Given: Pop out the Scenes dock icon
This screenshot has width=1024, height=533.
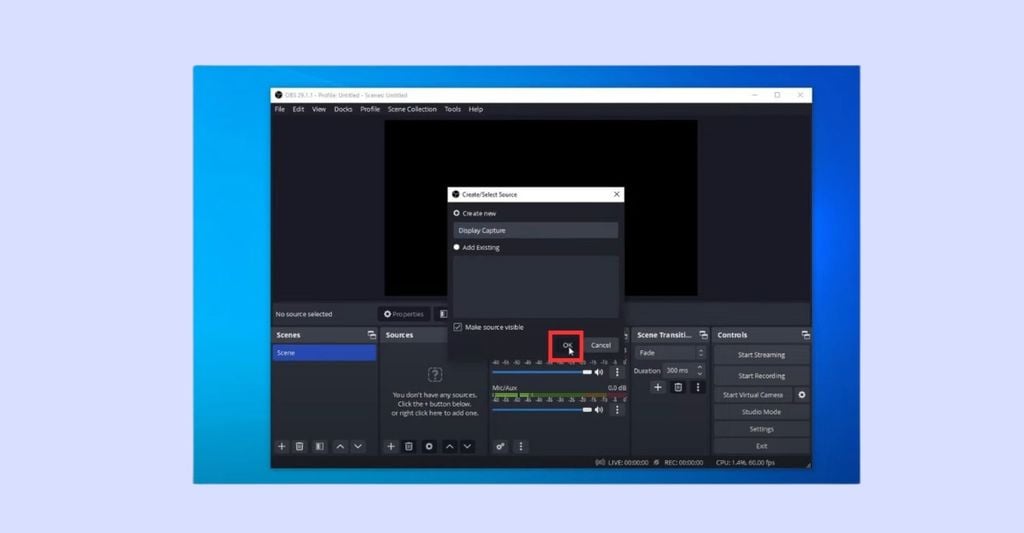Looking at the screenshot, I should [372, 335].
